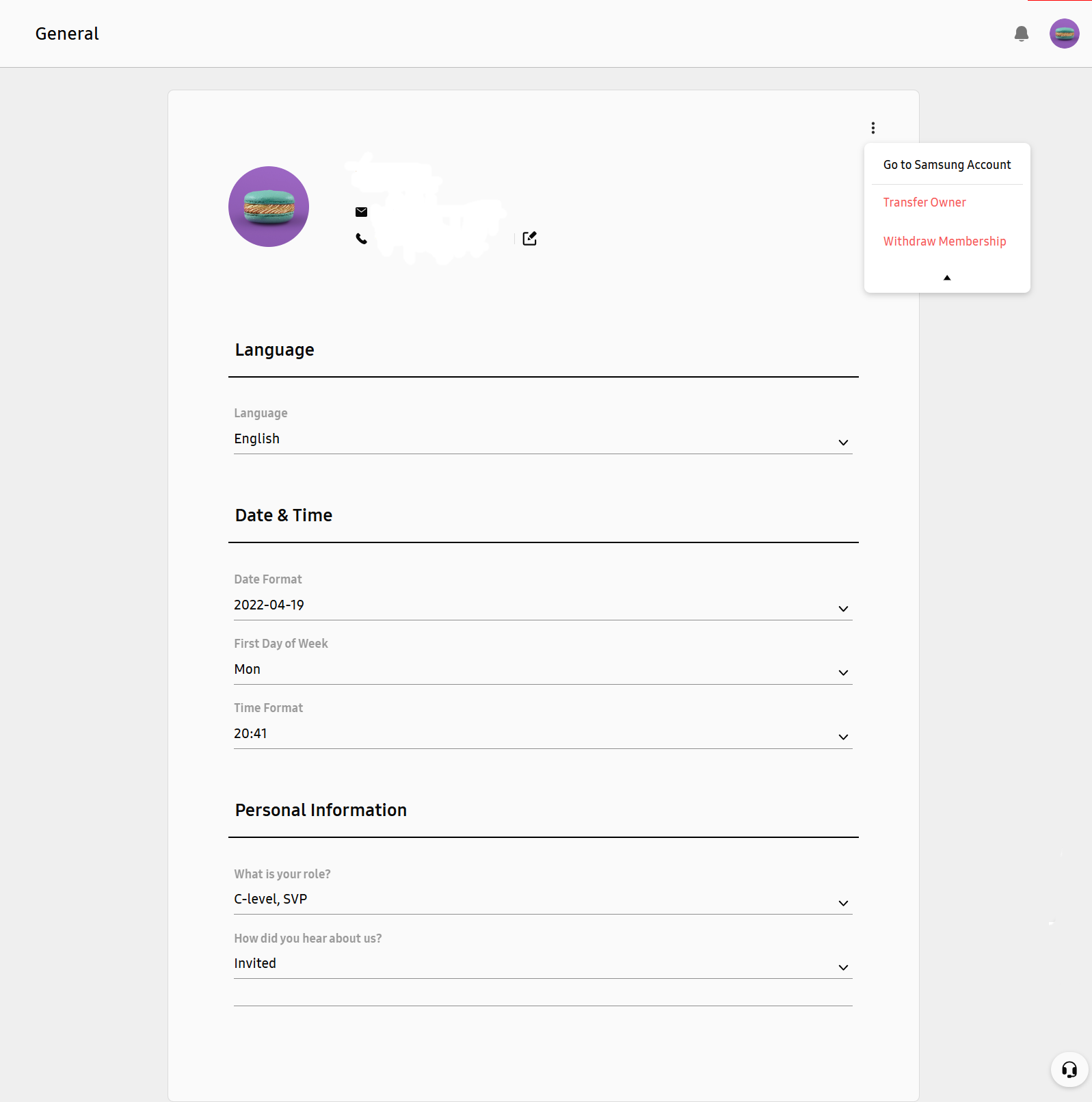Click the edit profile pencil icon
Screen dimensions: 1092x1102
click(530, 238)
